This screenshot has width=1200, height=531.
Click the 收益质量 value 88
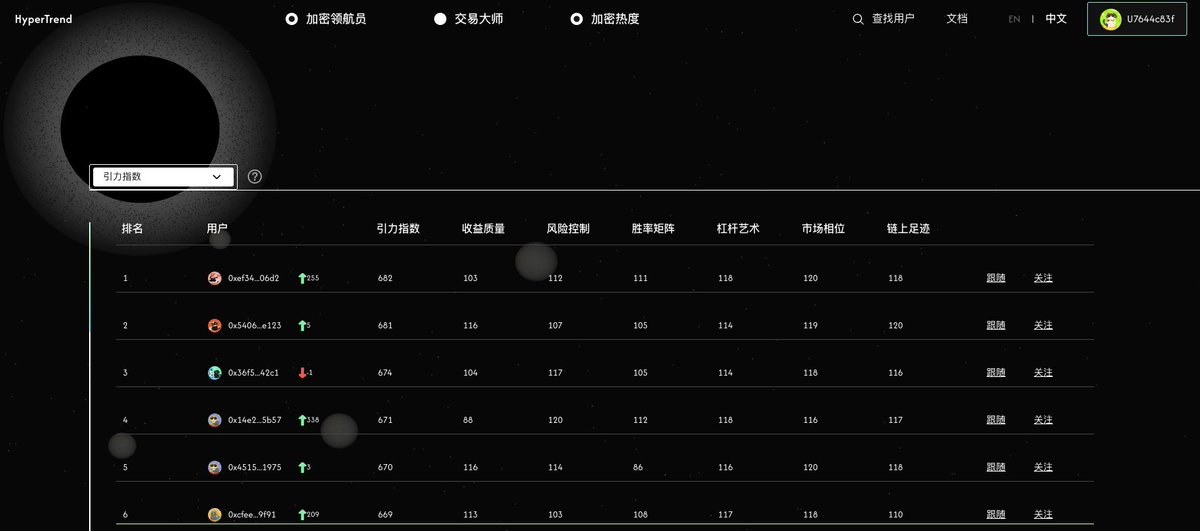click(468, 421)
